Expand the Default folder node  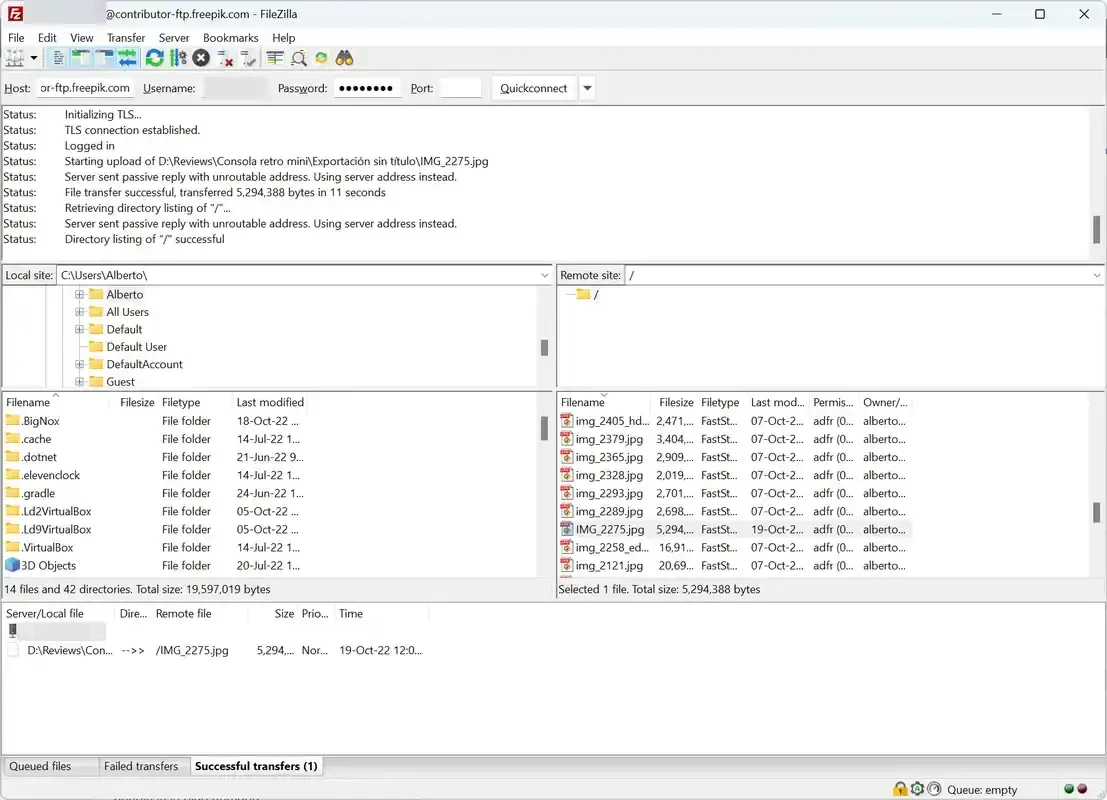pyautogui.click(x=80, y=330)
